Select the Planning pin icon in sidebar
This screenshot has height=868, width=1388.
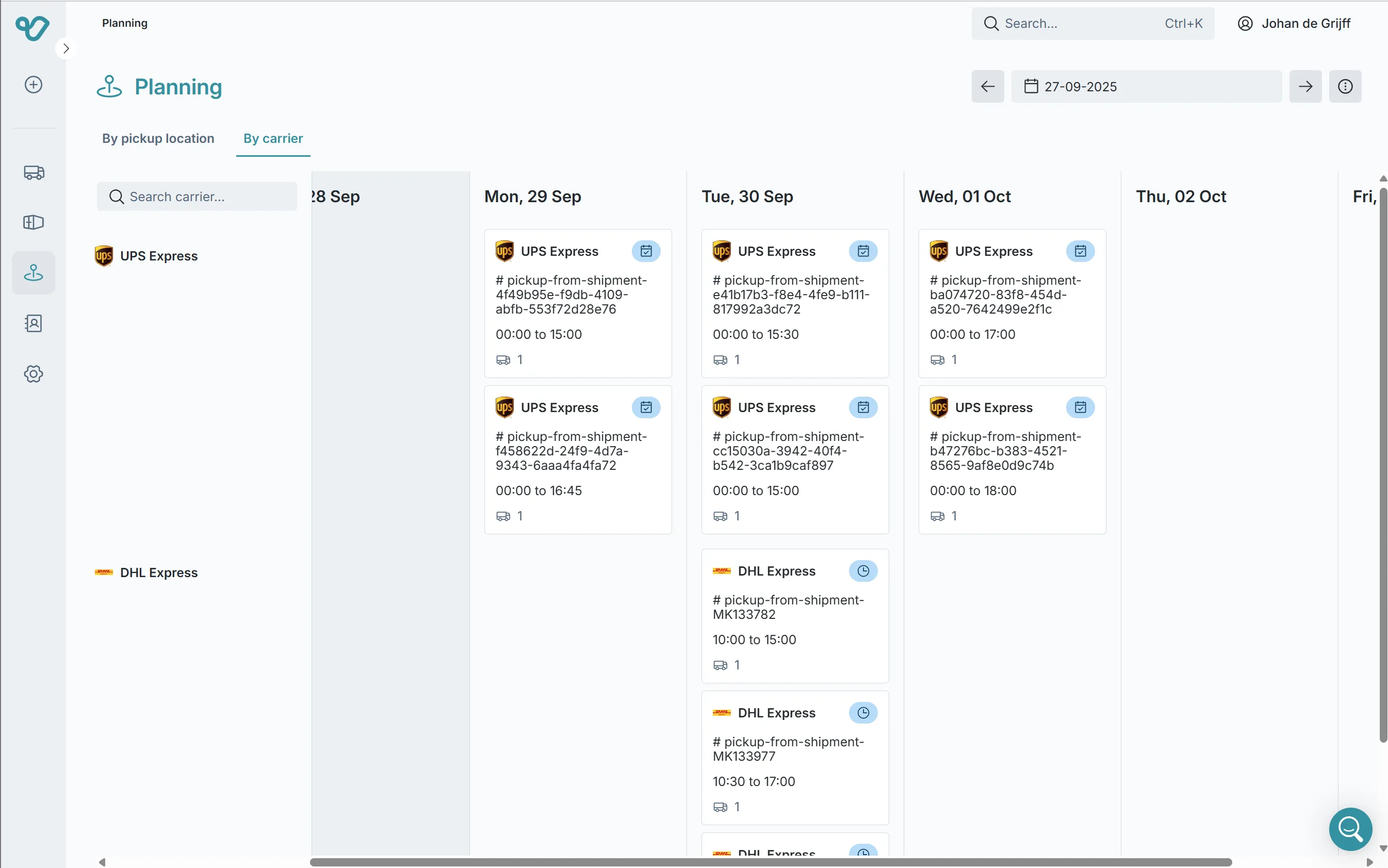(32, 272)
